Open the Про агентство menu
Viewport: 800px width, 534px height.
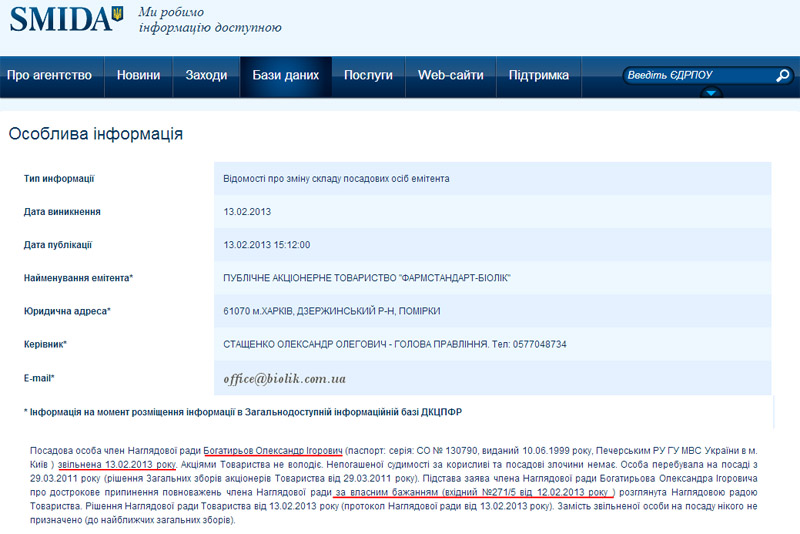click(49, 75)
